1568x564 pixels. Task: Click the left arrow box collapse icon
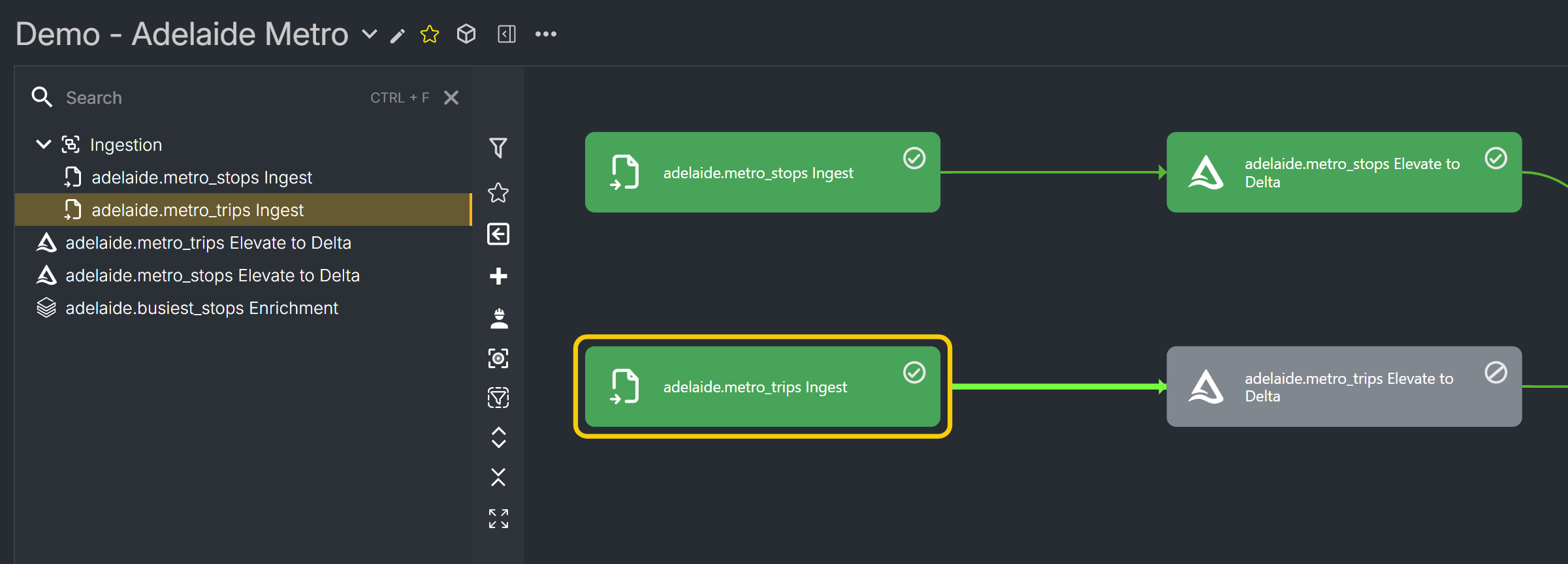[498, 234]
